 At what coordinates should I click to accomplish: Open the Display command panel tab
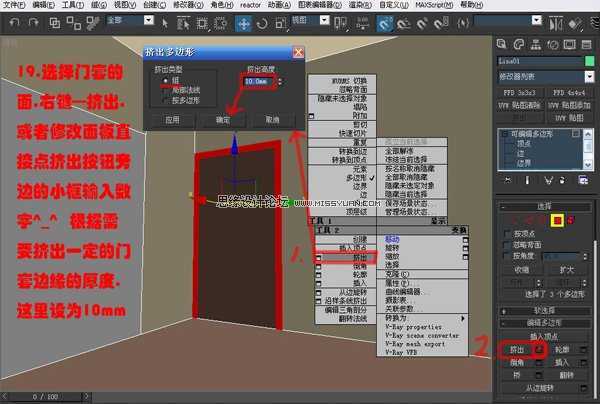pos(569,44)
